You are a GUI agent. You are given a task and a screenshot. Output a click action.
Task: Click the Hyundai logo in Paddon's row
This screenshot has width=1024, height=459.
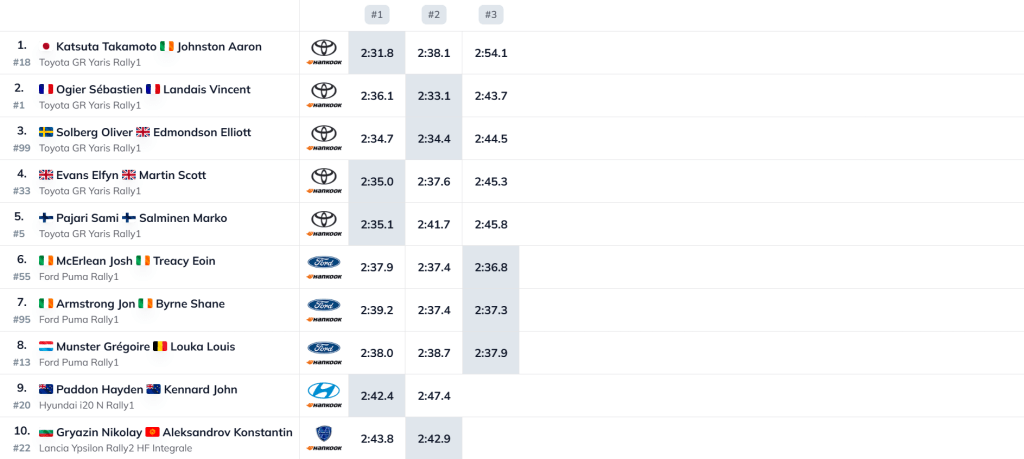[323, 390]
